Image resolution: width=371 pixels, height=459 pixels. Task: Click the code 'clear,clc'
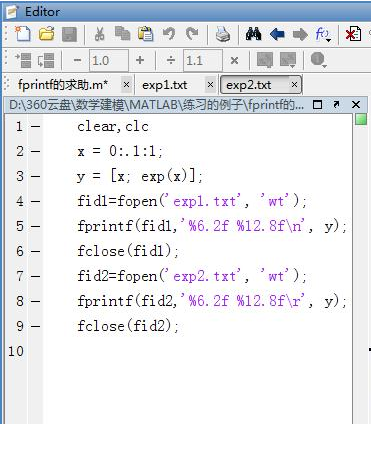pyautogui.click(x=113, y=127)
